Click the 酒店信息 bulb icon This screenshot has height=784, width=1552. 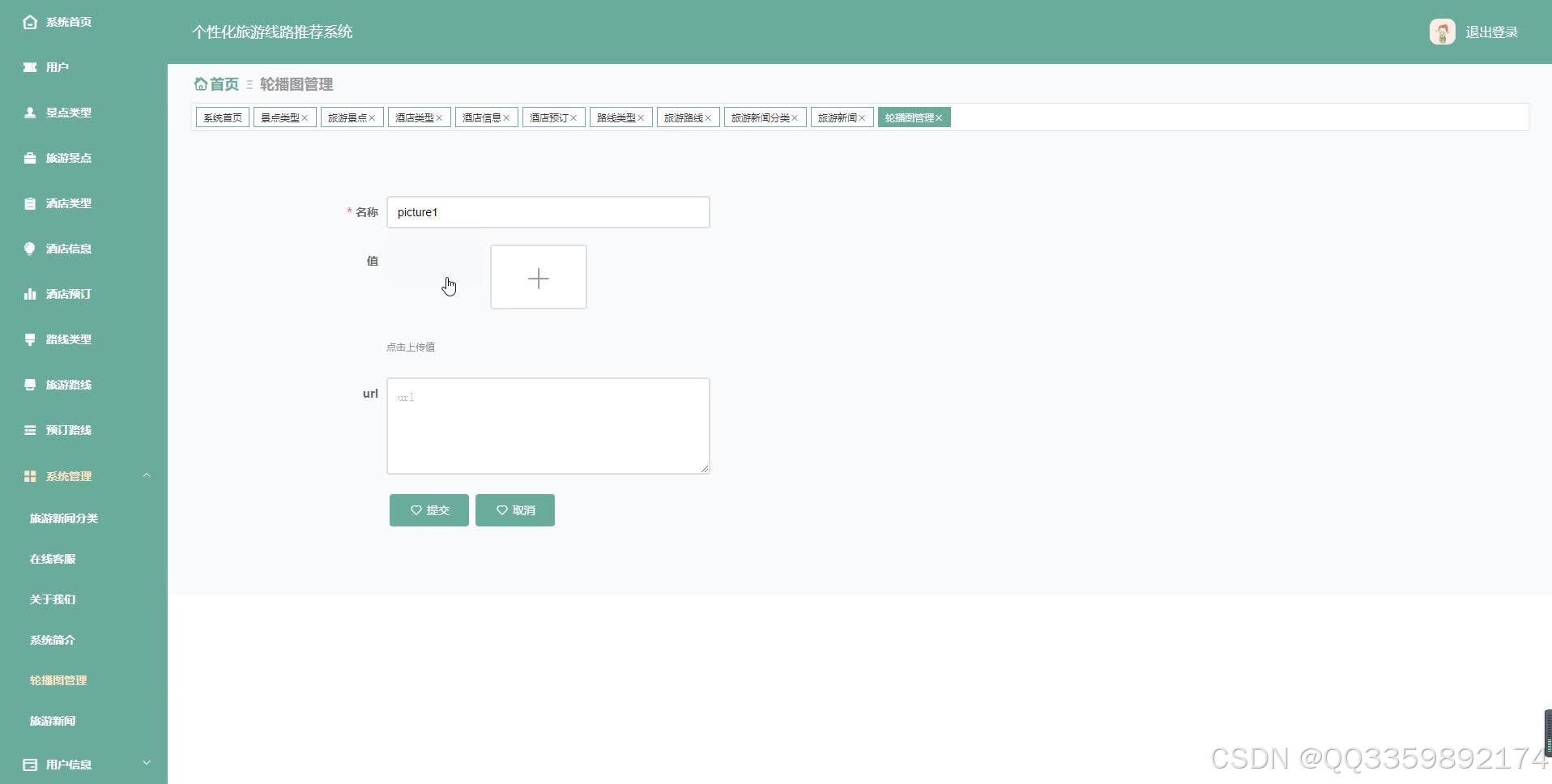coord(30,249)
